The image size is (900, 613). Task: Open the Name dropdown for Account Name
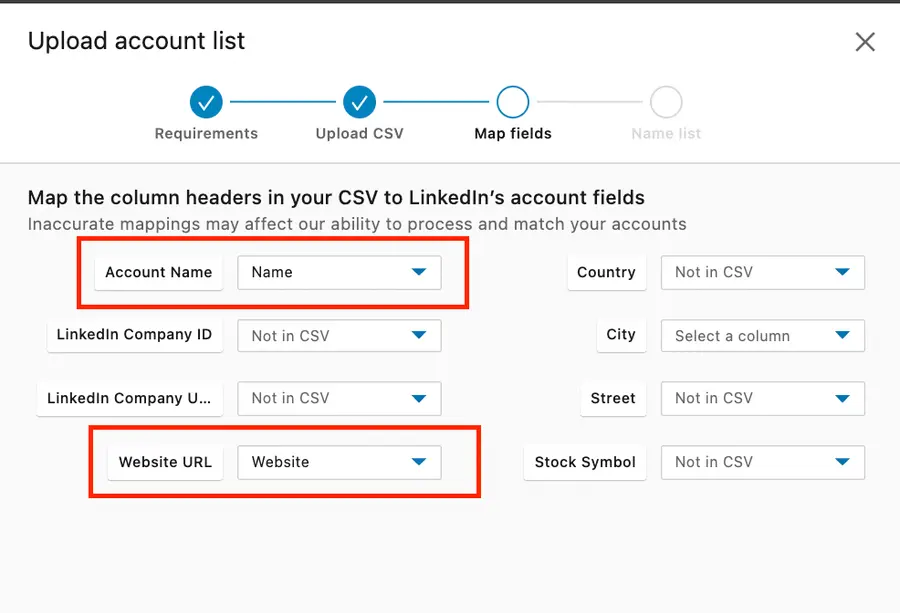tap(338, 272)
